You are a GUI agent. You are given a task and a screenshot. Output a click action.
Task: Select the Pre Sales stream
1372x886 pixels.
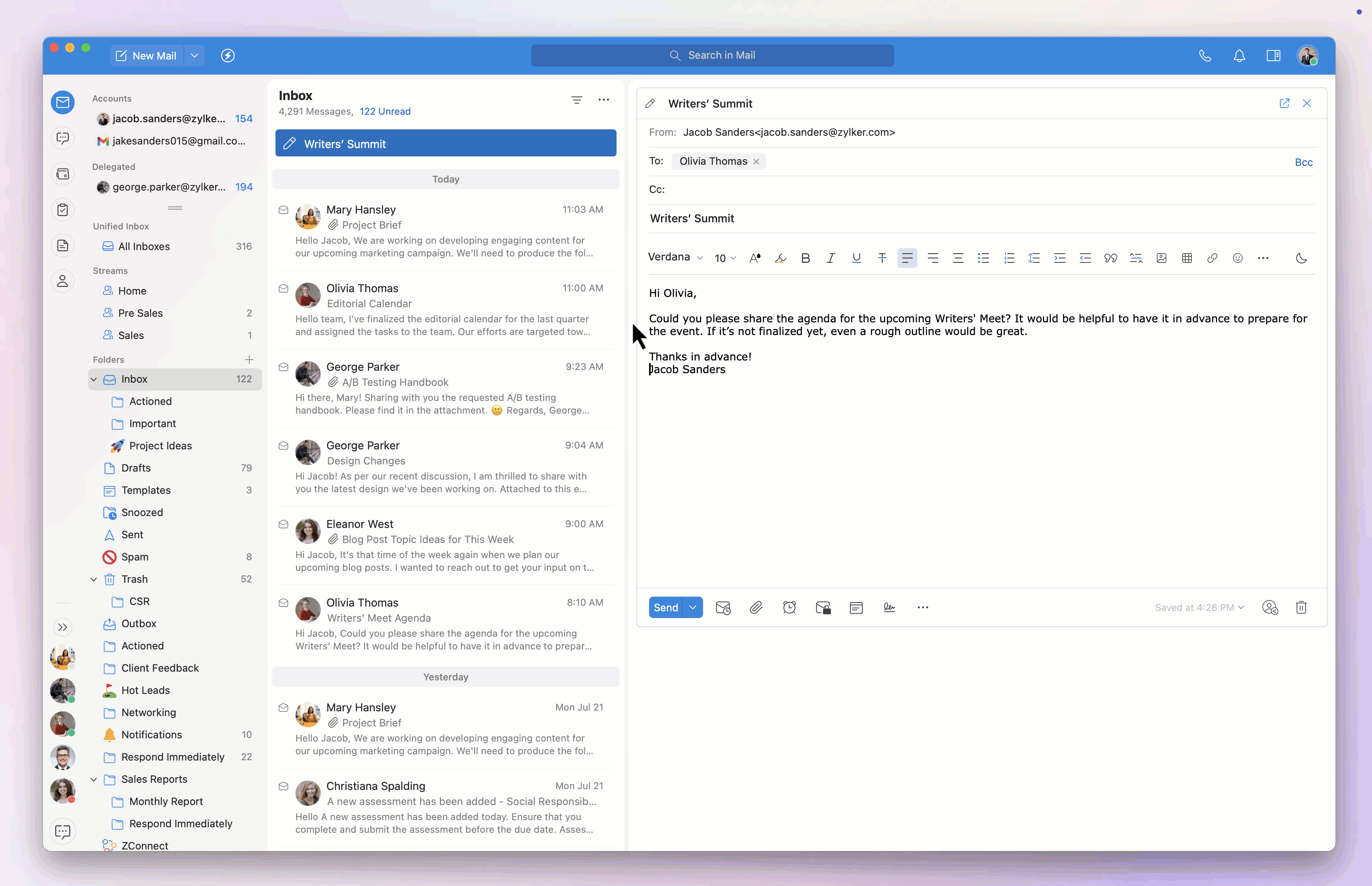(141, 313)
